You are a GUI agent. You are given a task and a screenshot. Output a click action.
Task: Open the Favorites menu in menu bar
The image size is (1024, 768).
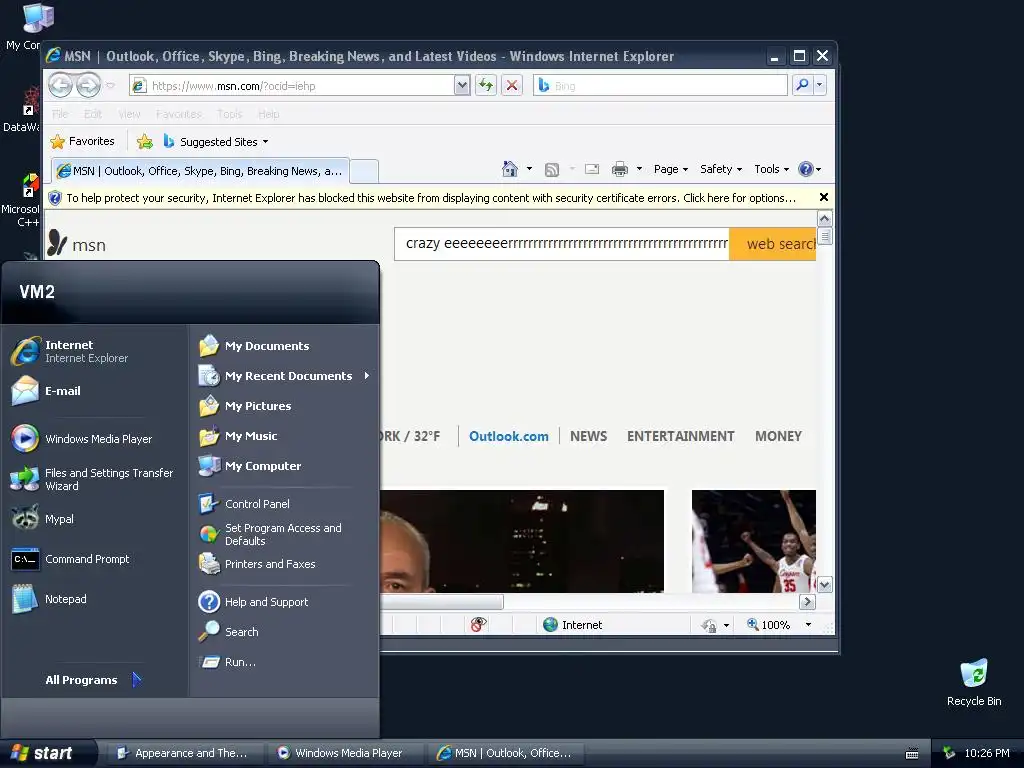click(x=179, y=114)
